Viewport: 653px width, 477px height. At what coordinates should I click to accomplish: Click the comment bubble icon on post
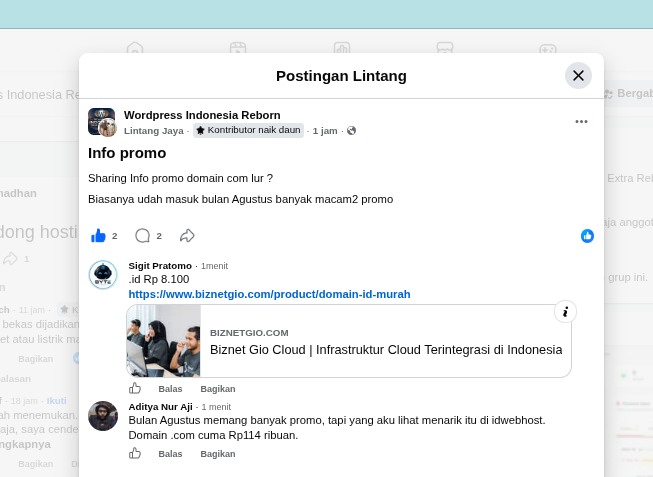142,236
